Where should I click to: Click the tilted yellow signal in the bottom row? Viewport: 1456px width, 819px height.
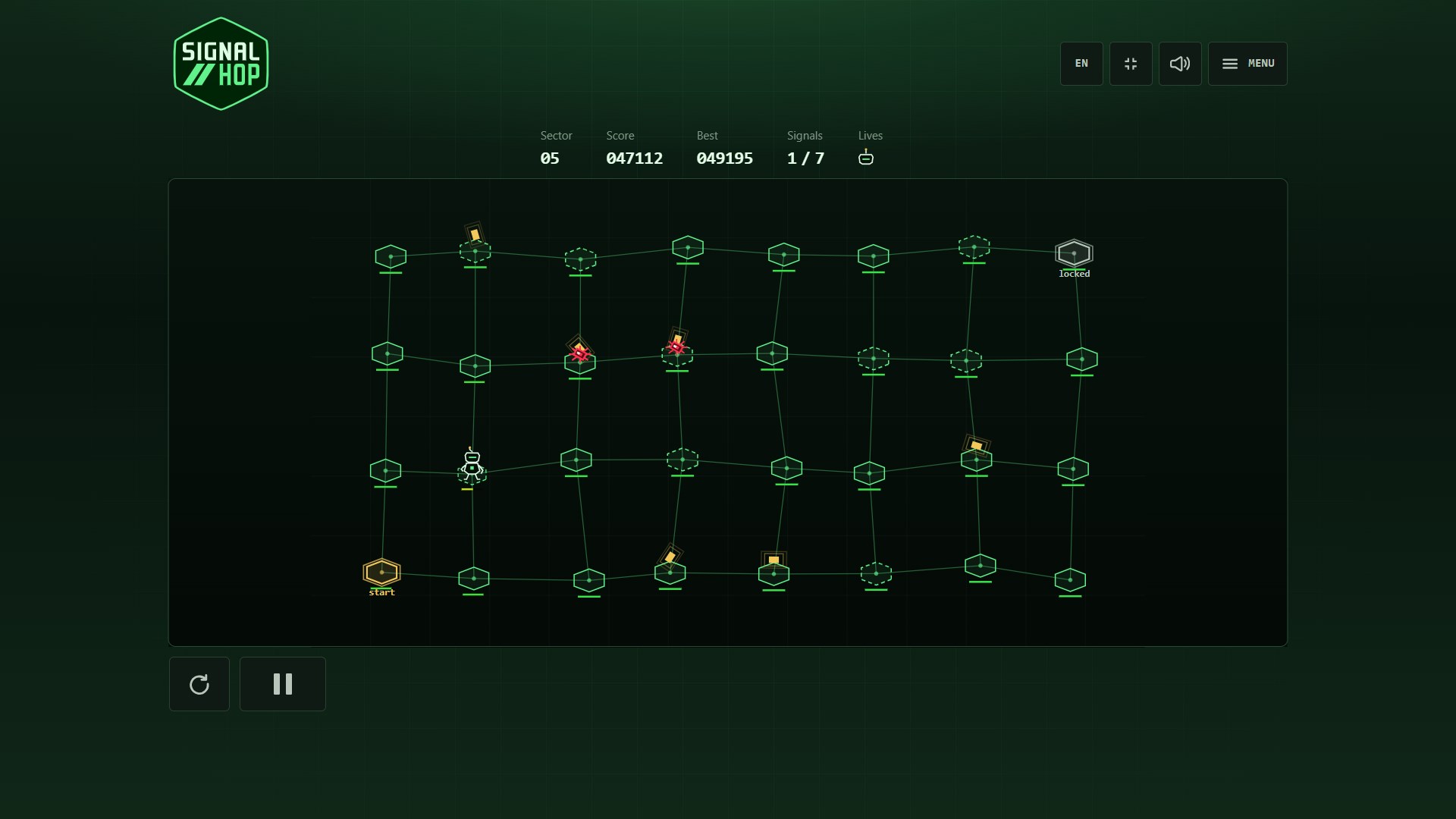[x=670, y=557]
